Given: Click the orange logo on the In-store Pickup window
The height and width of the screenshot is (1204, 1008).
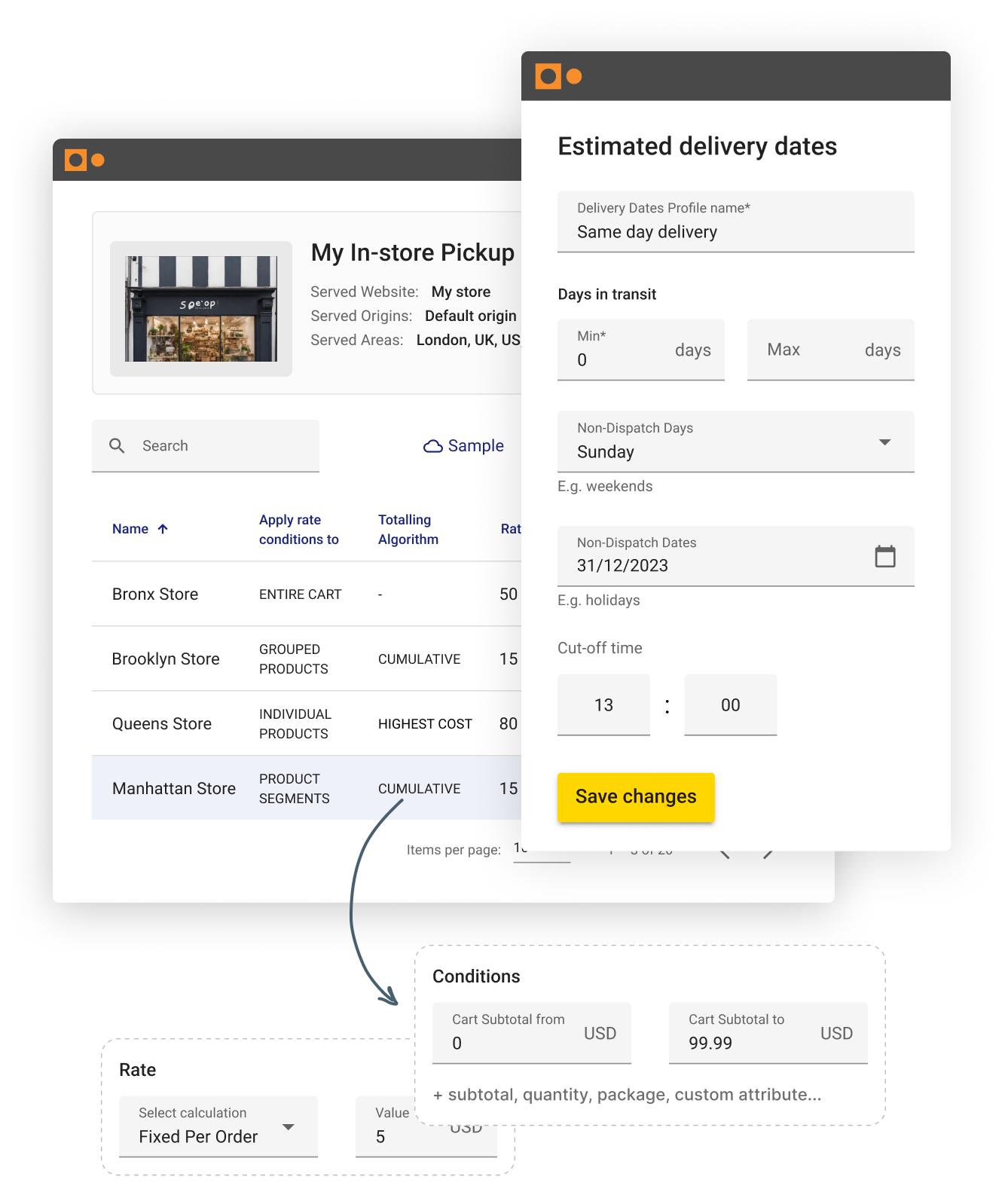Looking at the screenshot, I should pyautogui.click(x=84, y=159).
